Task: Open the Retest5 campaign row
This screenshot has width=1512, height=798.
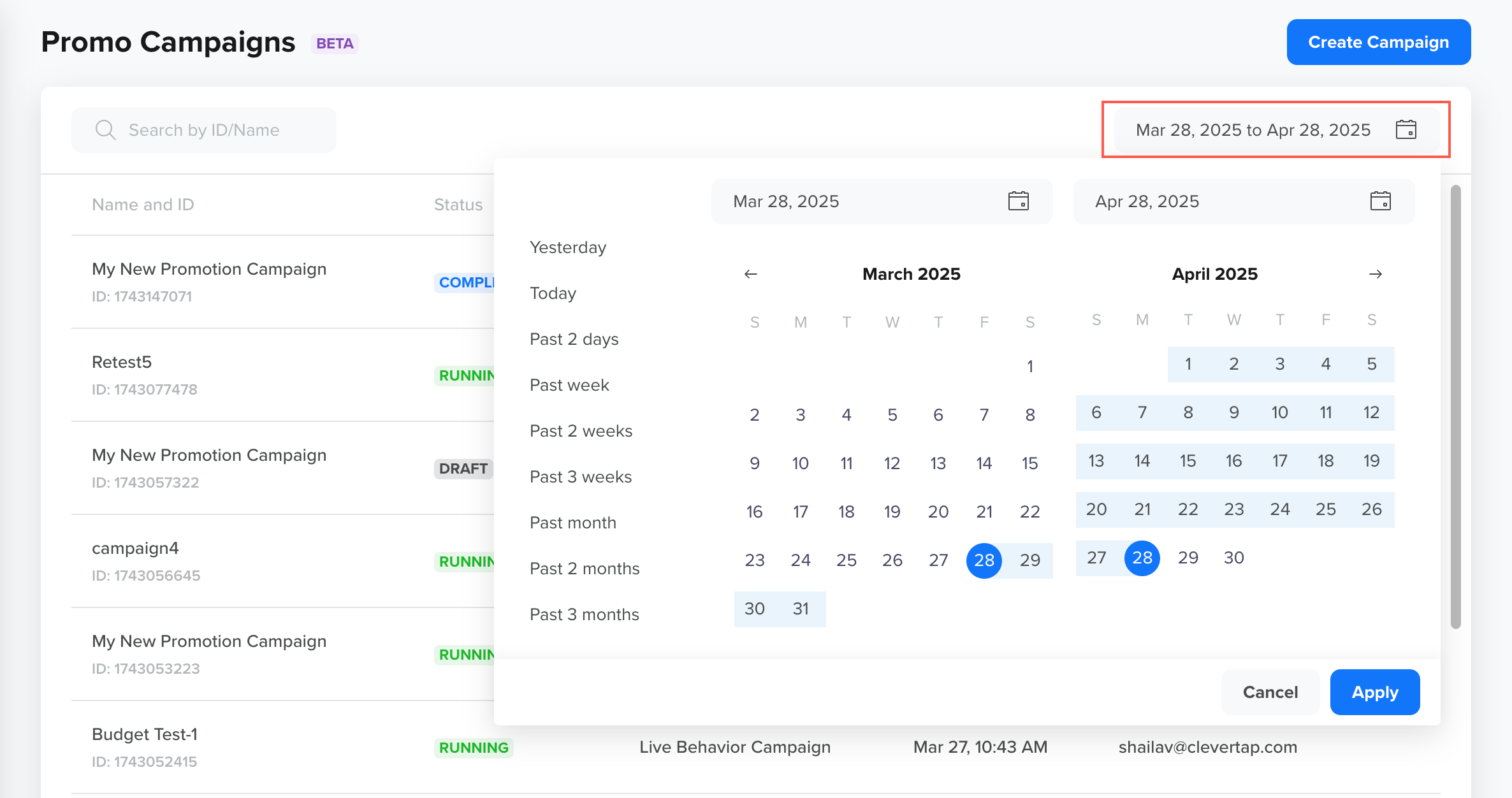Action: pos(122,362)
